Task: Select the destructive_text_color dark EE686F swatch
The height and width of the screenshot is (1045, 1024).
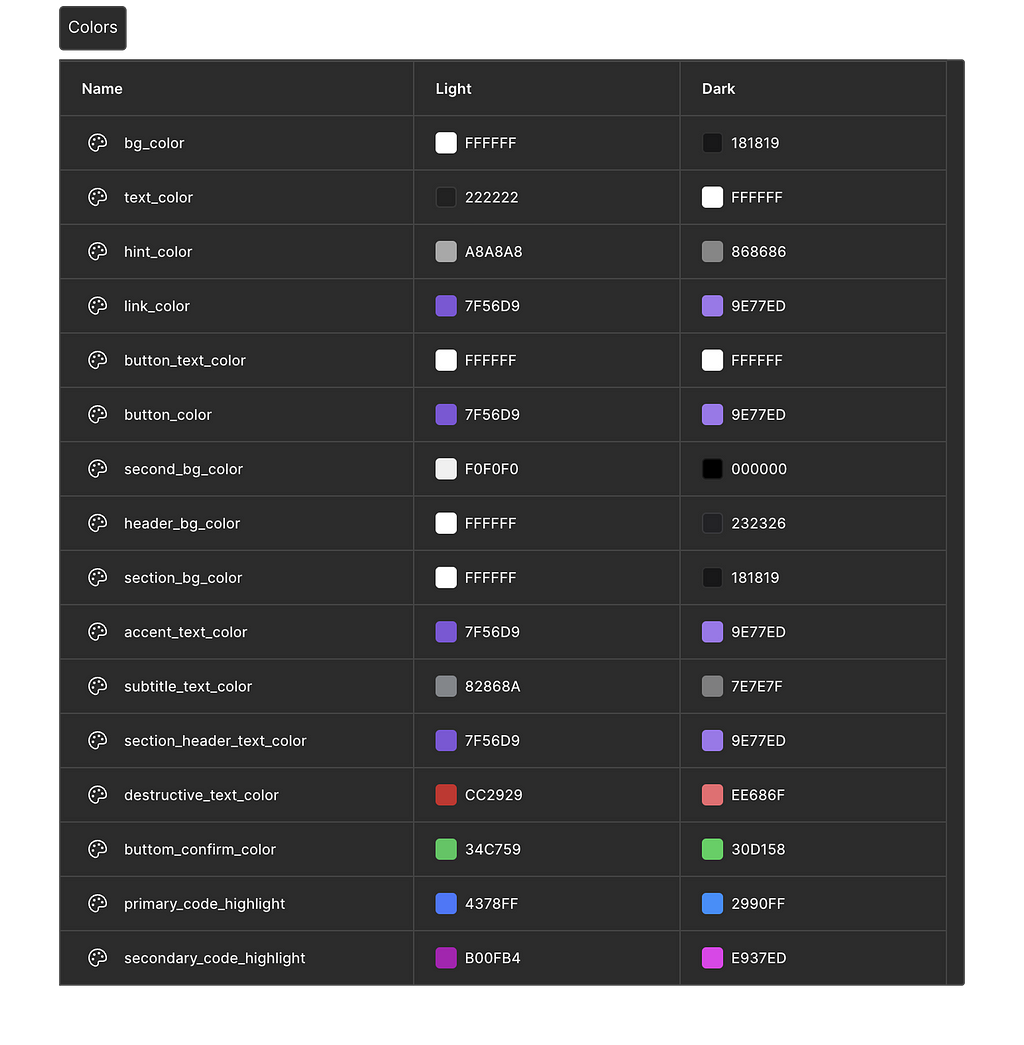Action: 712,794
